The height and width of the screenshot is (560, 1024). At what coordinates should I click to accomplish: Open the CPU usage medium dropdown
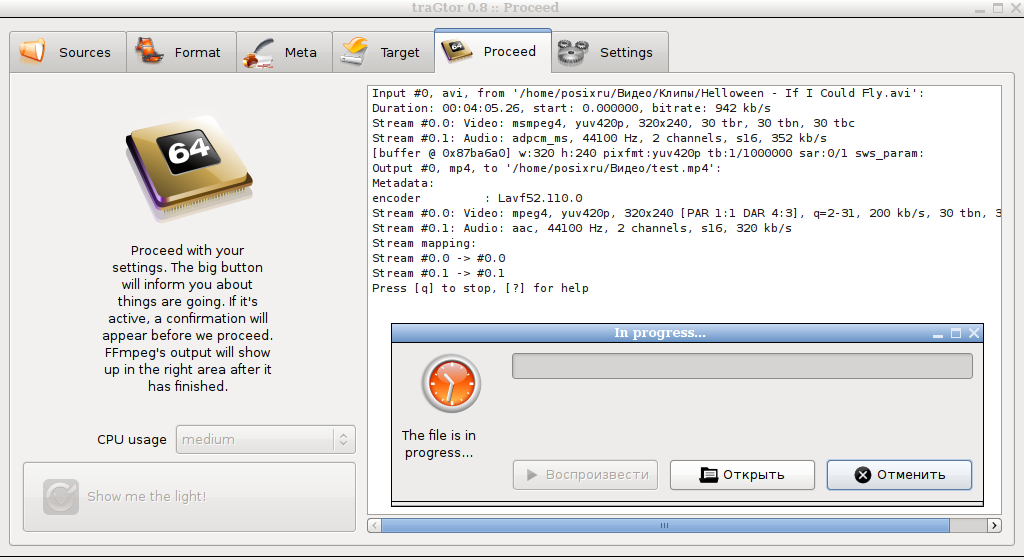(x=265, y=440)
